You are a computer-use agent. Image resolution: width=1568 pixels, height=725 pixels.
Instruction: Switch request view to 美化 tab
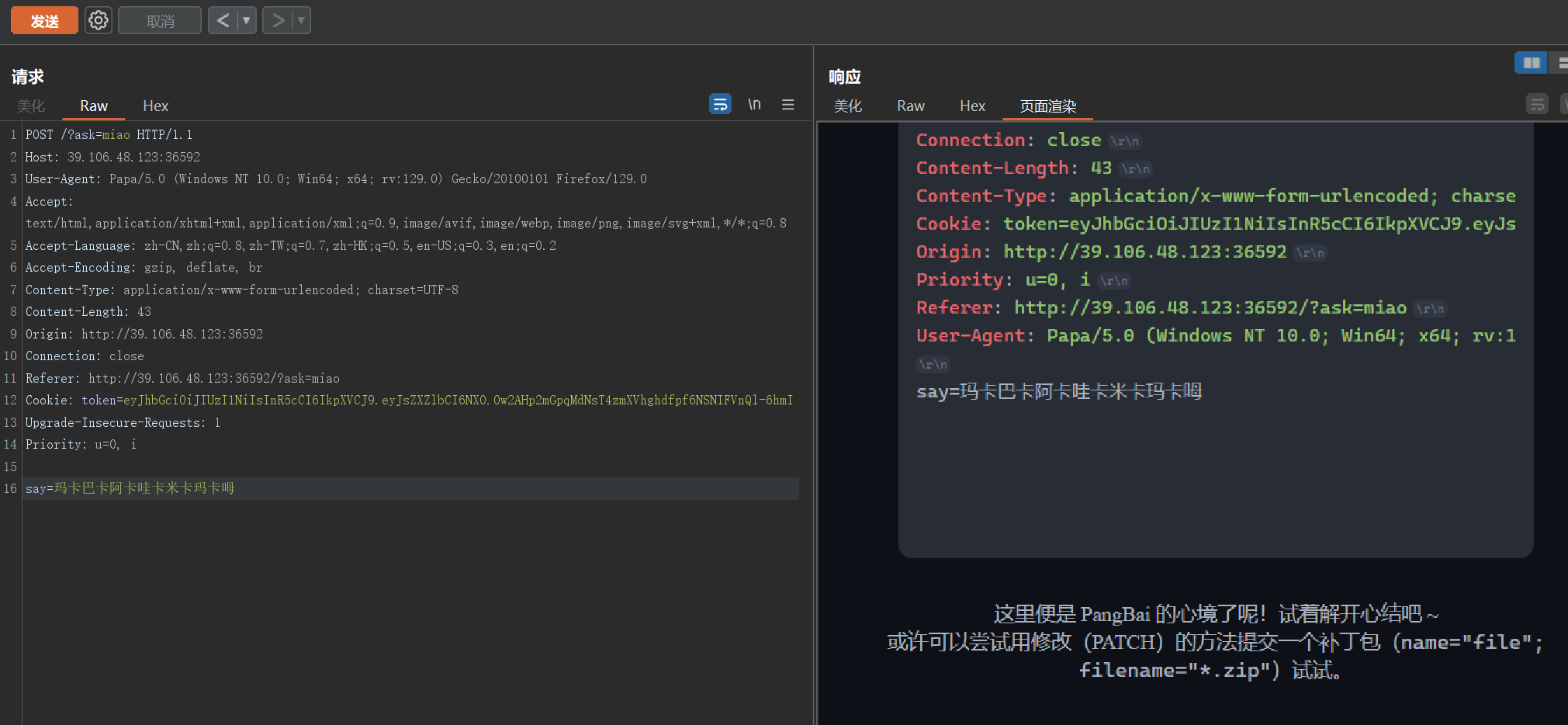(x=31, y=106)
